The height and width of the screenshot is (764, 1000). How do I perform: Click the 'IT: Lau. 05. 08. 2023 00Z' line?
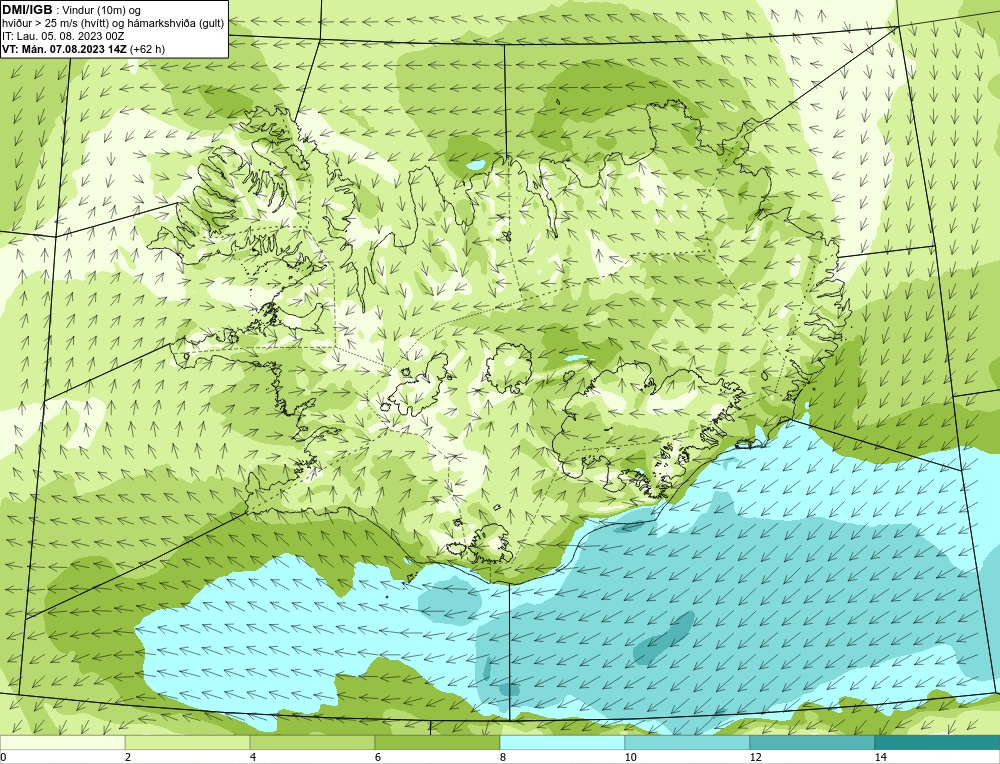click(63, 36)
